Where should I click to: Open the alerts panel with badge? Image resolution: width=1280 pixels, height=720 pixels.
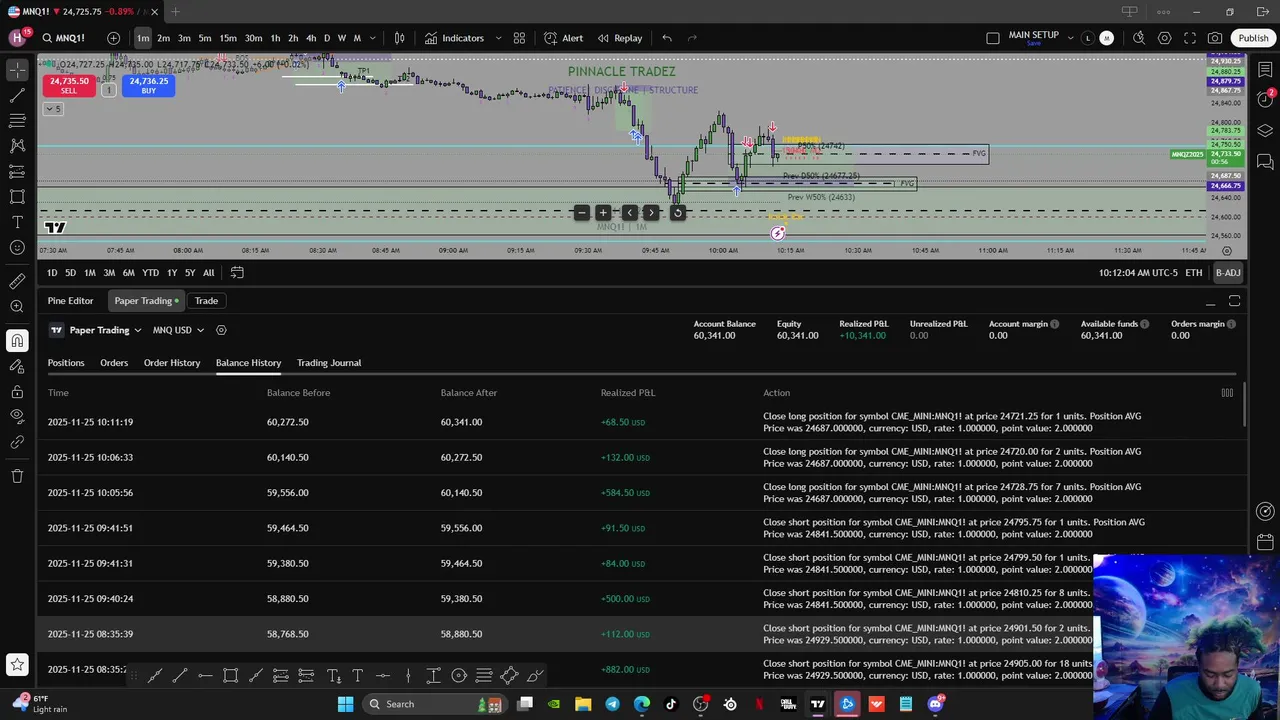click(x=1265, y=98)
